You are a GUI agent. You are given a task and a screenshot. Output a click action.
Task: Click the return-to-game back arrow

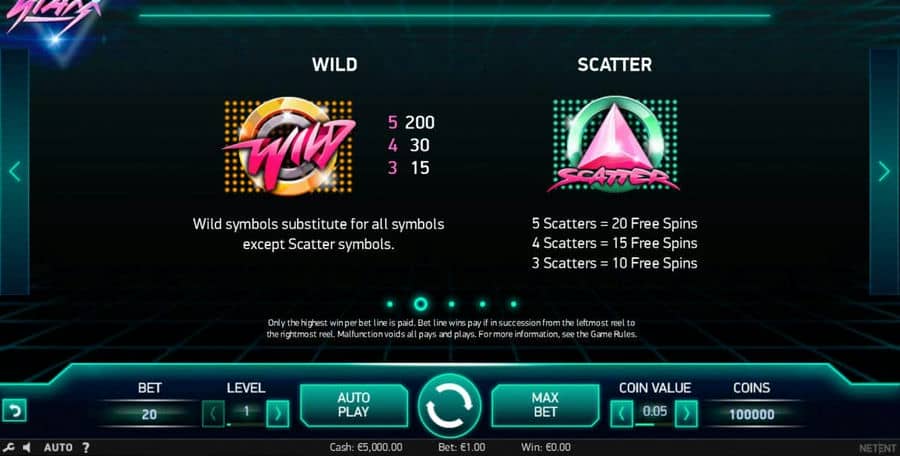(14, 411)
